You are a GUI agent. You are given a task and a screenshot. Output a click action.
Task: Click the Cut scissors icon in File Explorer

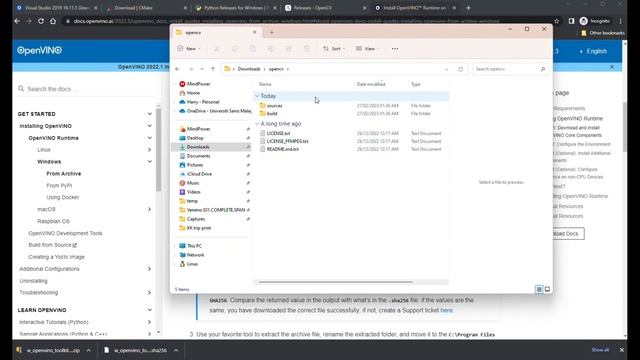217,49
